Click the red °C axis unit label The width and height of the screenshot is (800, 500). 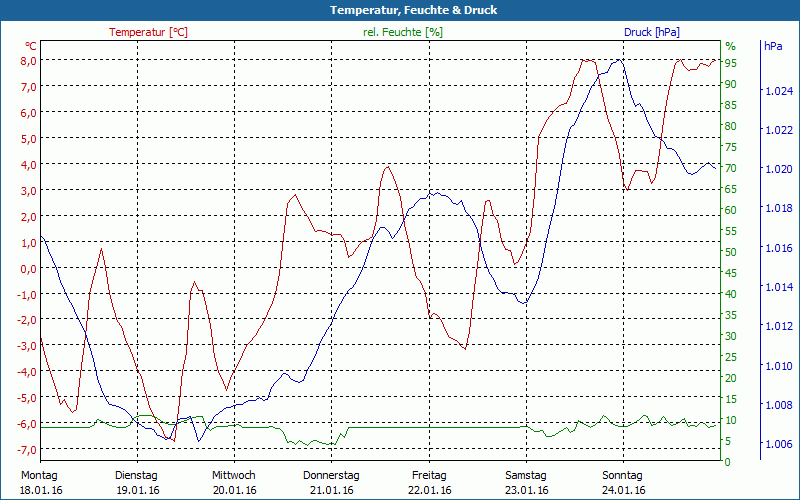pyautogui.click(x=31, y=46)
